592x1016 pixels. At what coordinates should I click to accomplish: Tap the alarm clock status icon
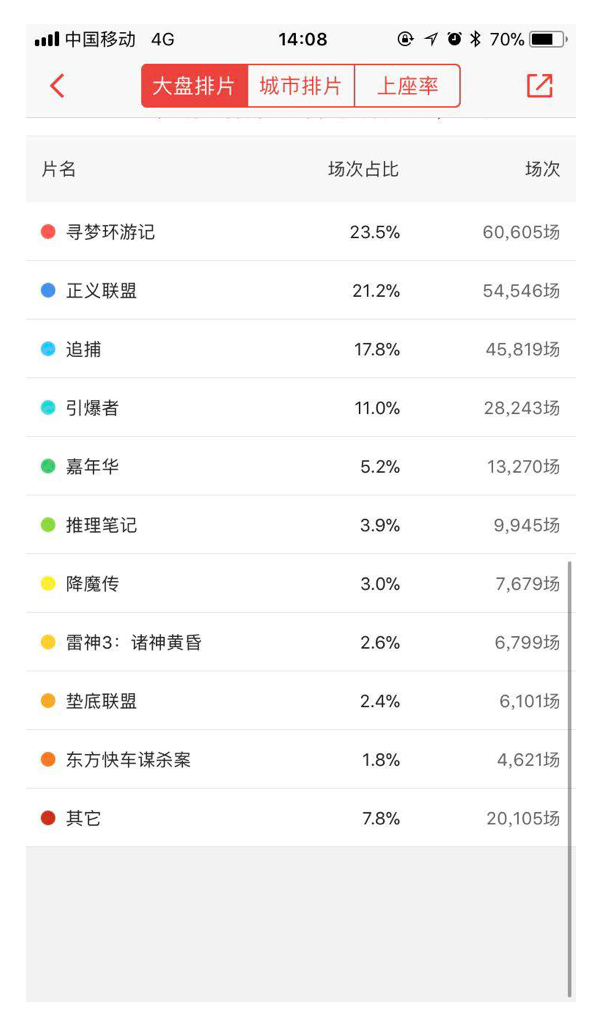455,39
